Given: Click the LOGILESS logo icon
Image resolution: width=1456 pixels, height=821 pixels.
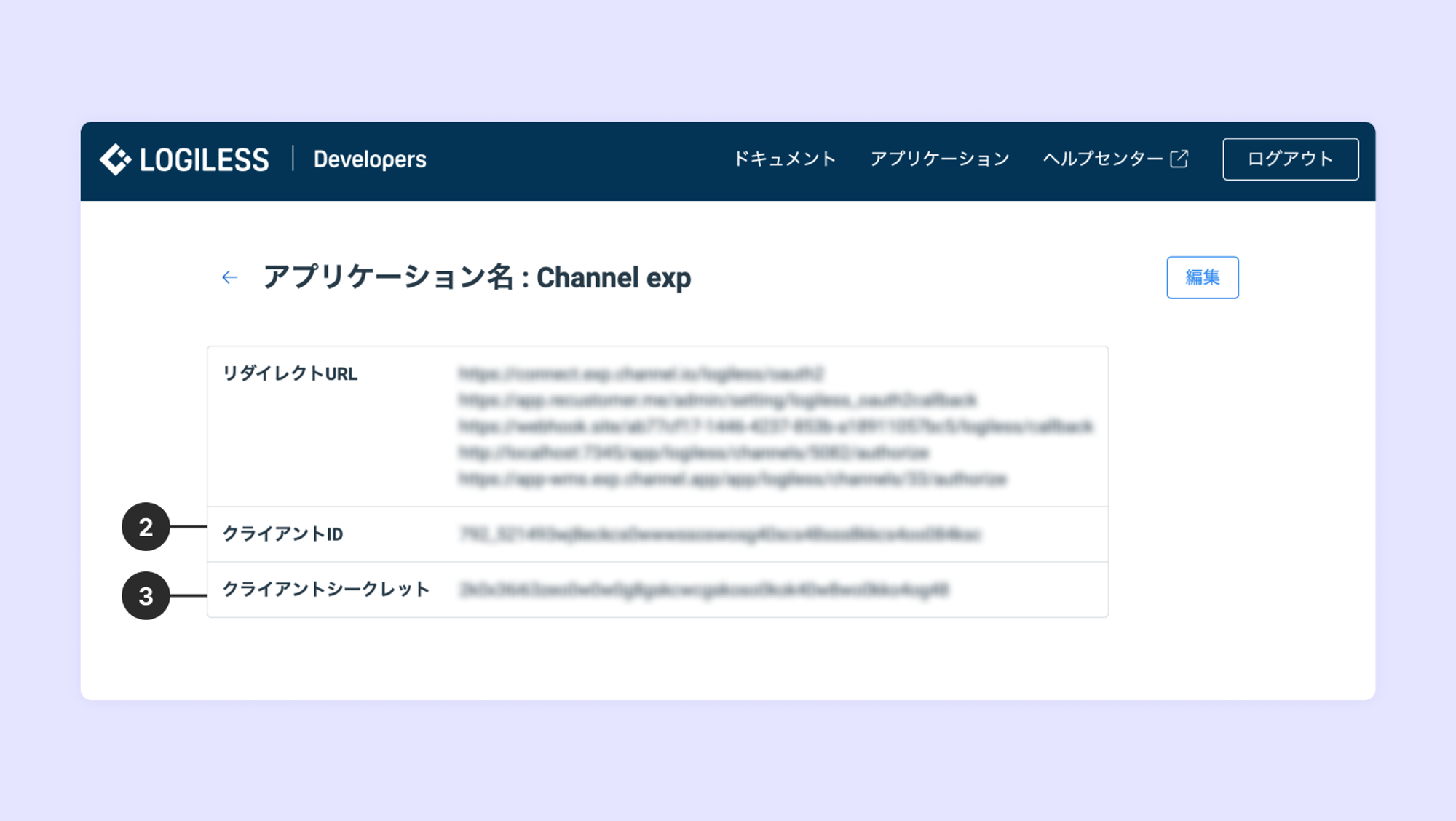Looking at the screenshot, I should tap(115, 159).
